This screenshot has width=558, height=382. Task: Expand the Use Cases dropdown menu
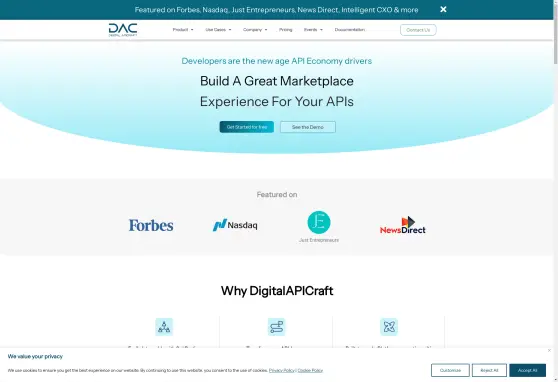218,30
